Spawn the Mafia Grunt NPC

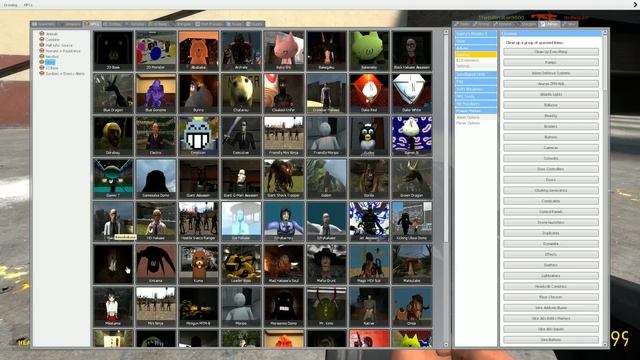click(x=327, y=264)
